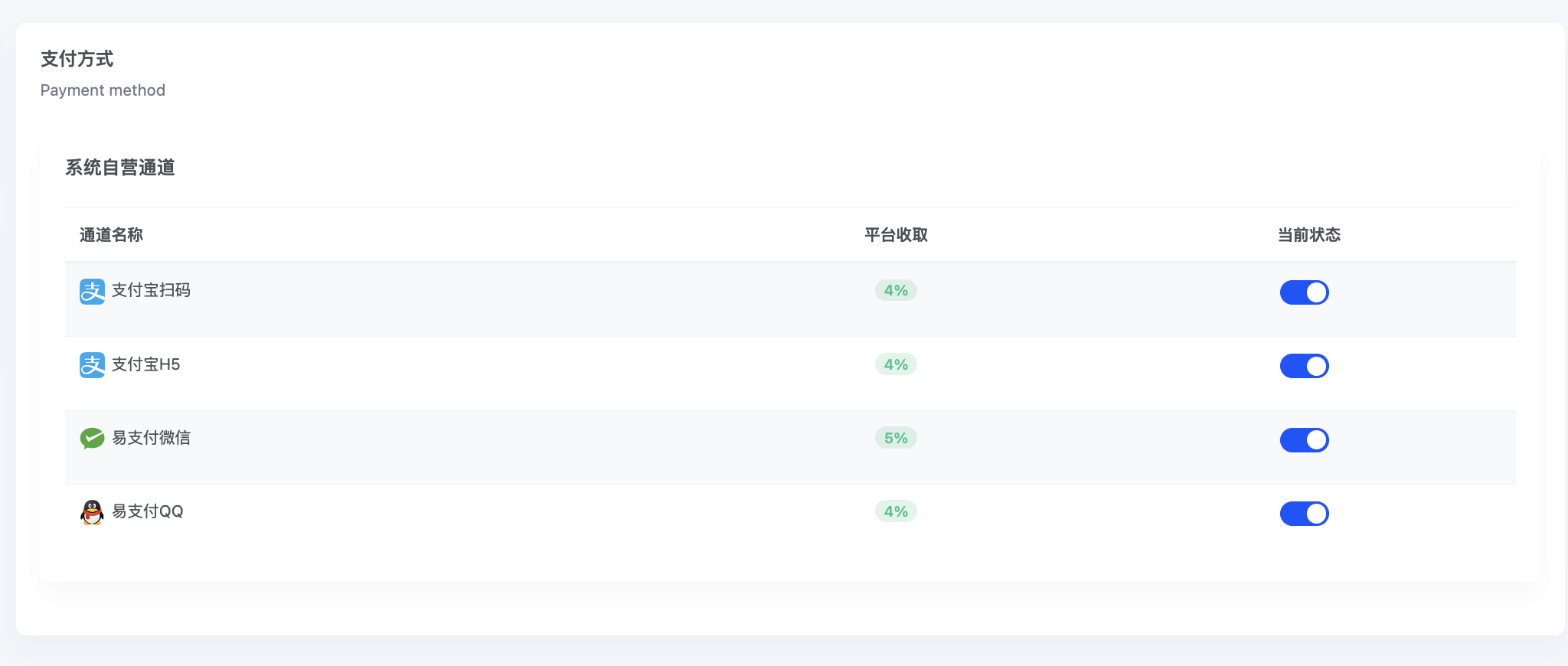Click the 通道名称 column header
This screenshot has height=666, width=1568.
(x=111, y=235)
